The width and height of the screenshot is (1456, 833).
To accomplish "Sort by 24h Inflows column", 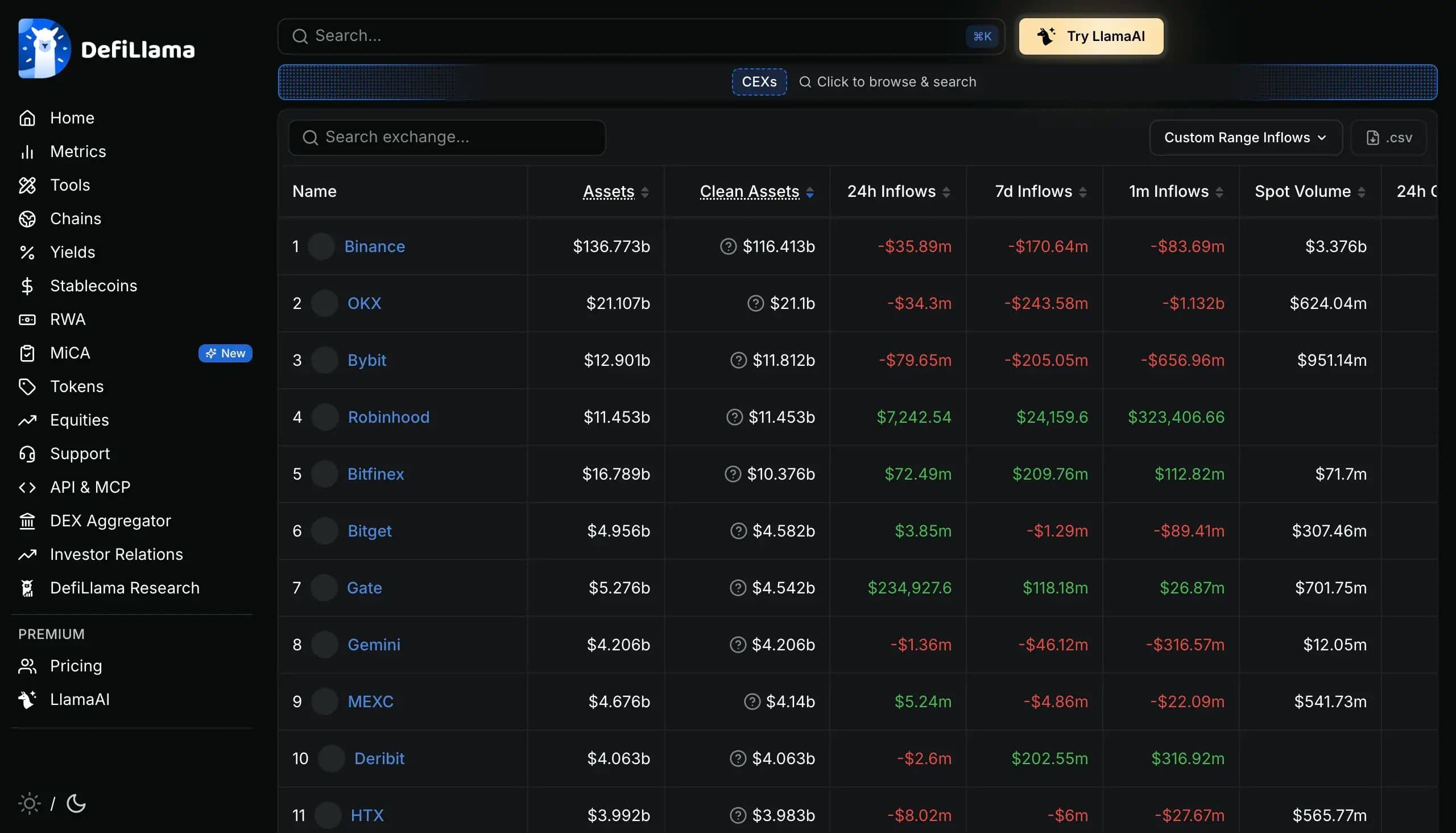I will (899, 192).
